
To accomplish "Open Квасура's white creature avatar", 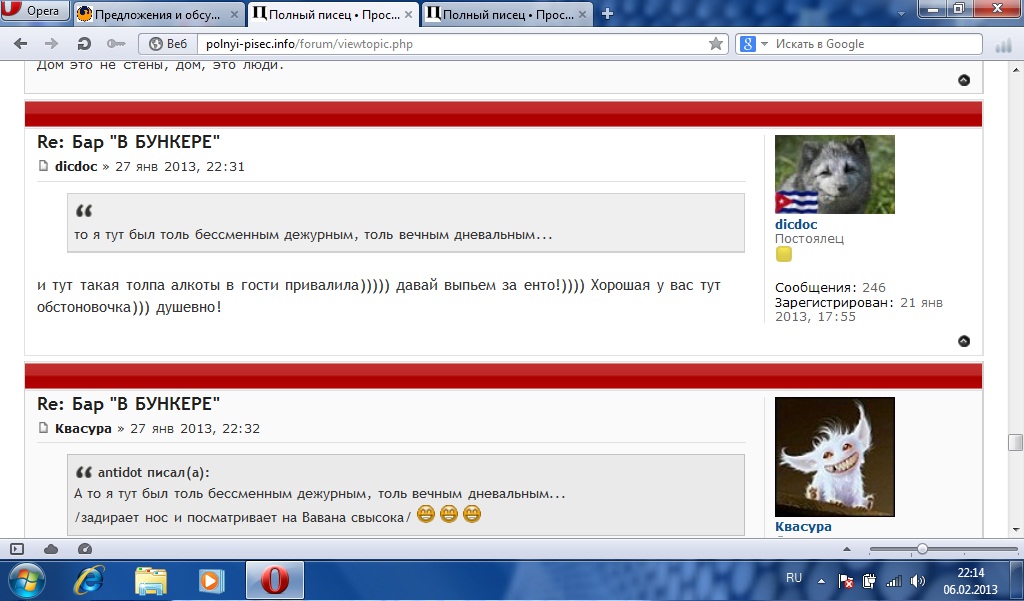I will pos(835,457).
